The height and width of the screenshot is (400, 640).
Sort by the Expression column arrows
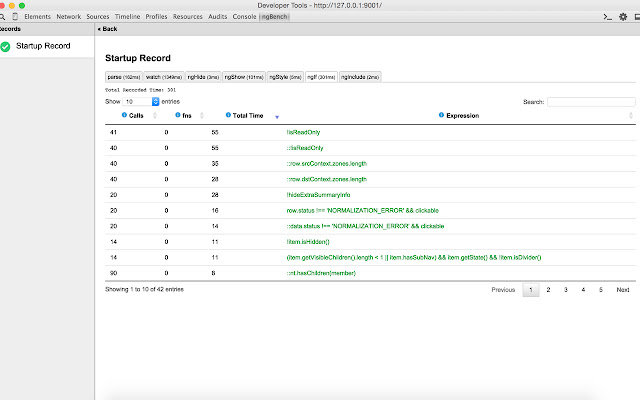pyautogui.click(x=631, y=116)
